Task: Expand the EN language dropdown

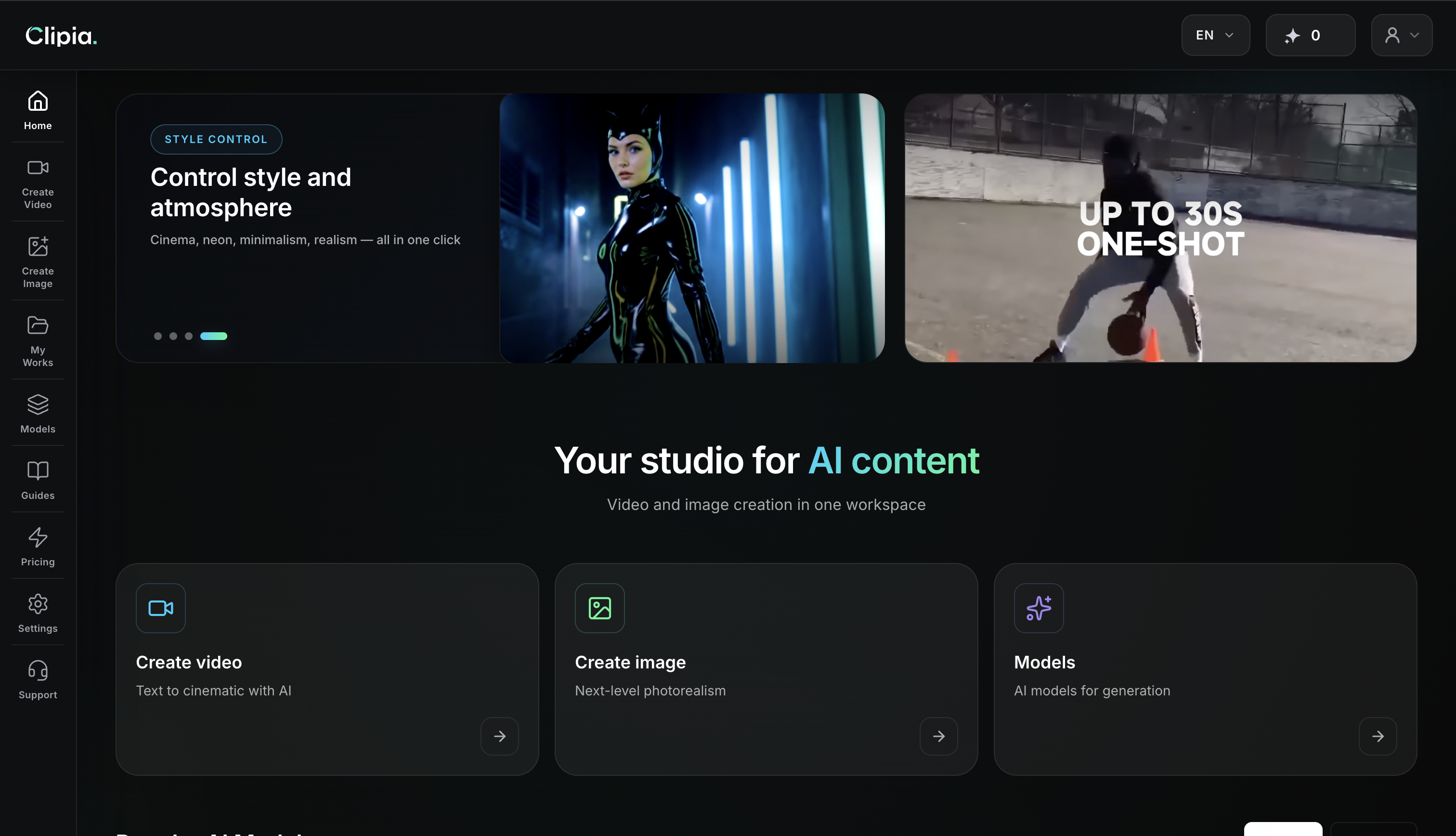Action: click(x=1215, y=35)
